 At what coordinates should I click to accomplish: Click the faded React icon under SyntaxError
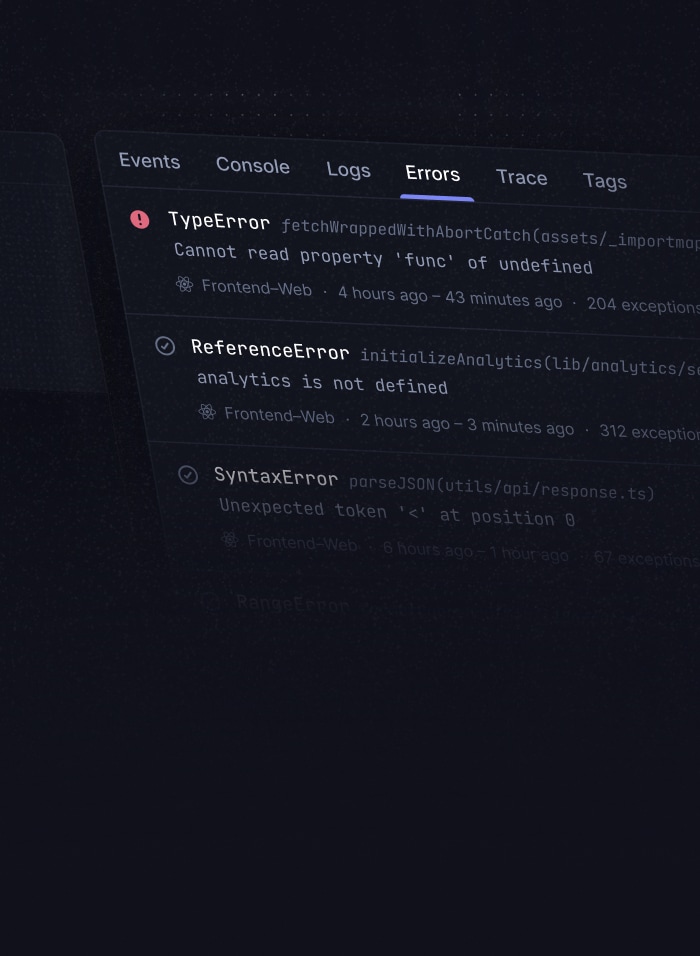(x=230, y=540)
